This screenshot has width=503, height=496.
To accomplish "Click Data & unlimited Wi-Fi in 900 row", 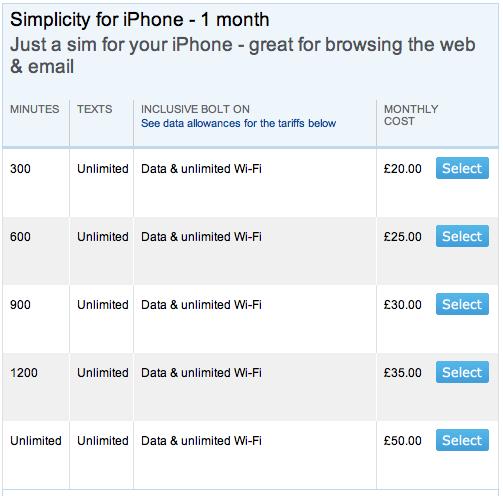I will click(x=201, y=305).
